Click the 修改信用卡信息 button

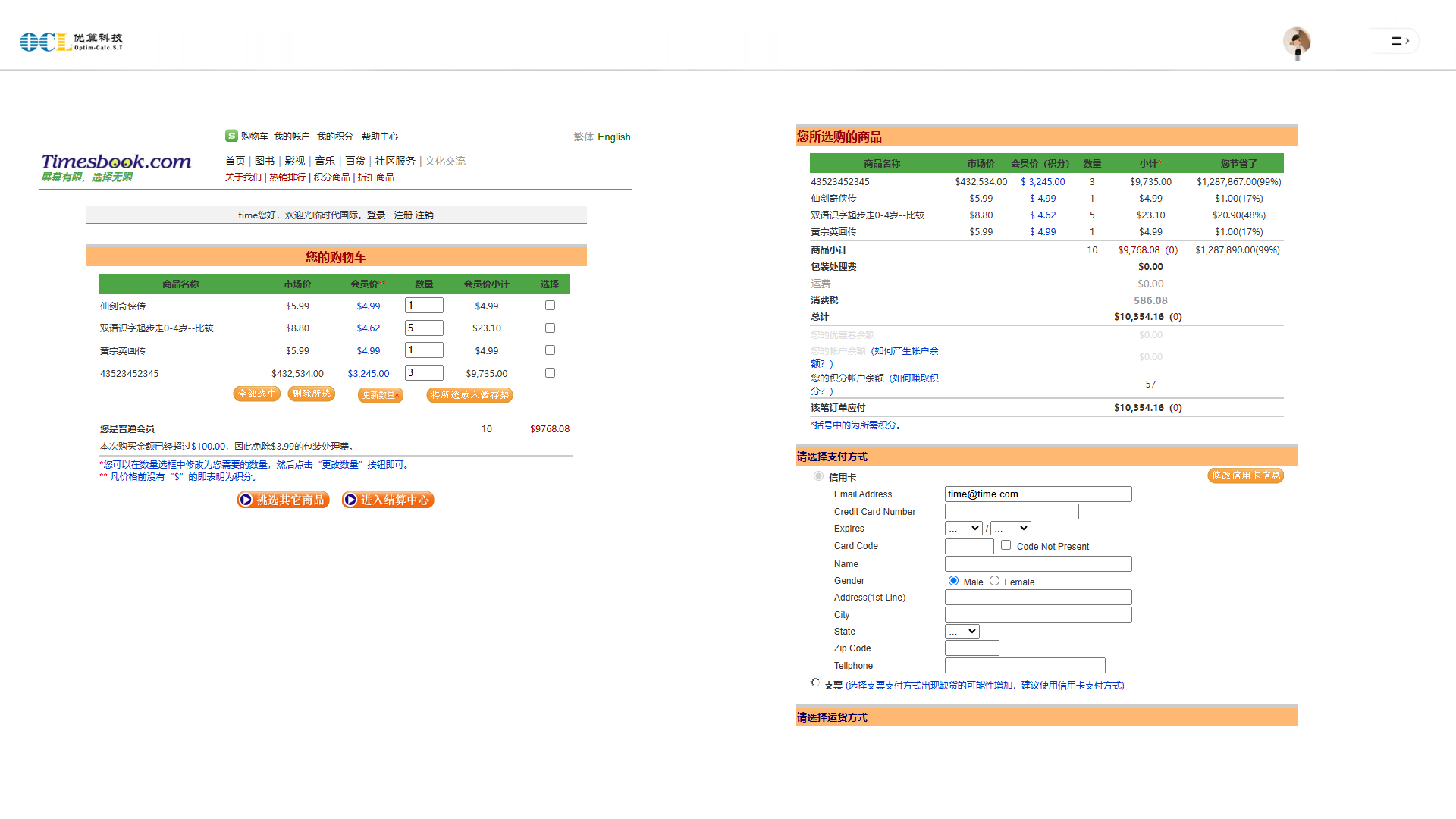[1244, 475]
